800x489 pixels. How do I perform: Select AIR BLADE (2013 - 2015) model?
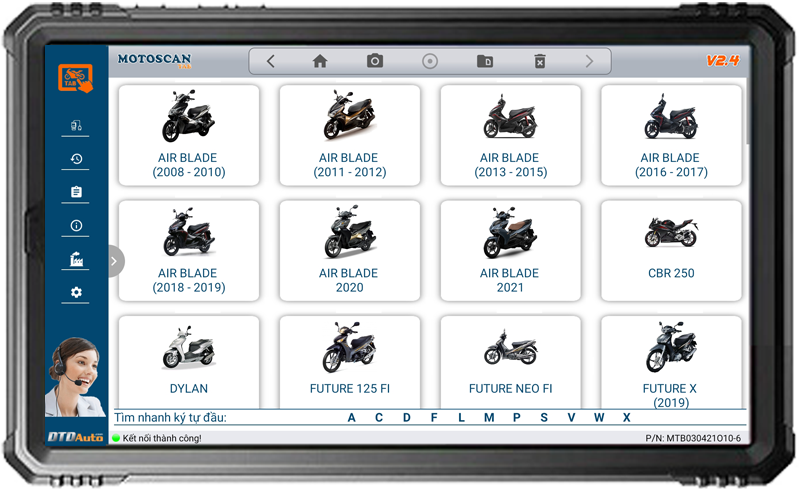pos(510,136)
